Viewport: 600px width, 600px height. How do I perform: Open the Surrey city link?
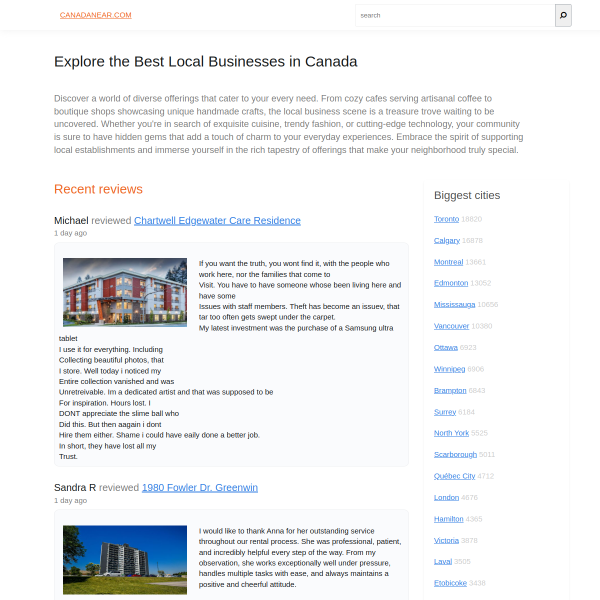click(x=445, y=412)
